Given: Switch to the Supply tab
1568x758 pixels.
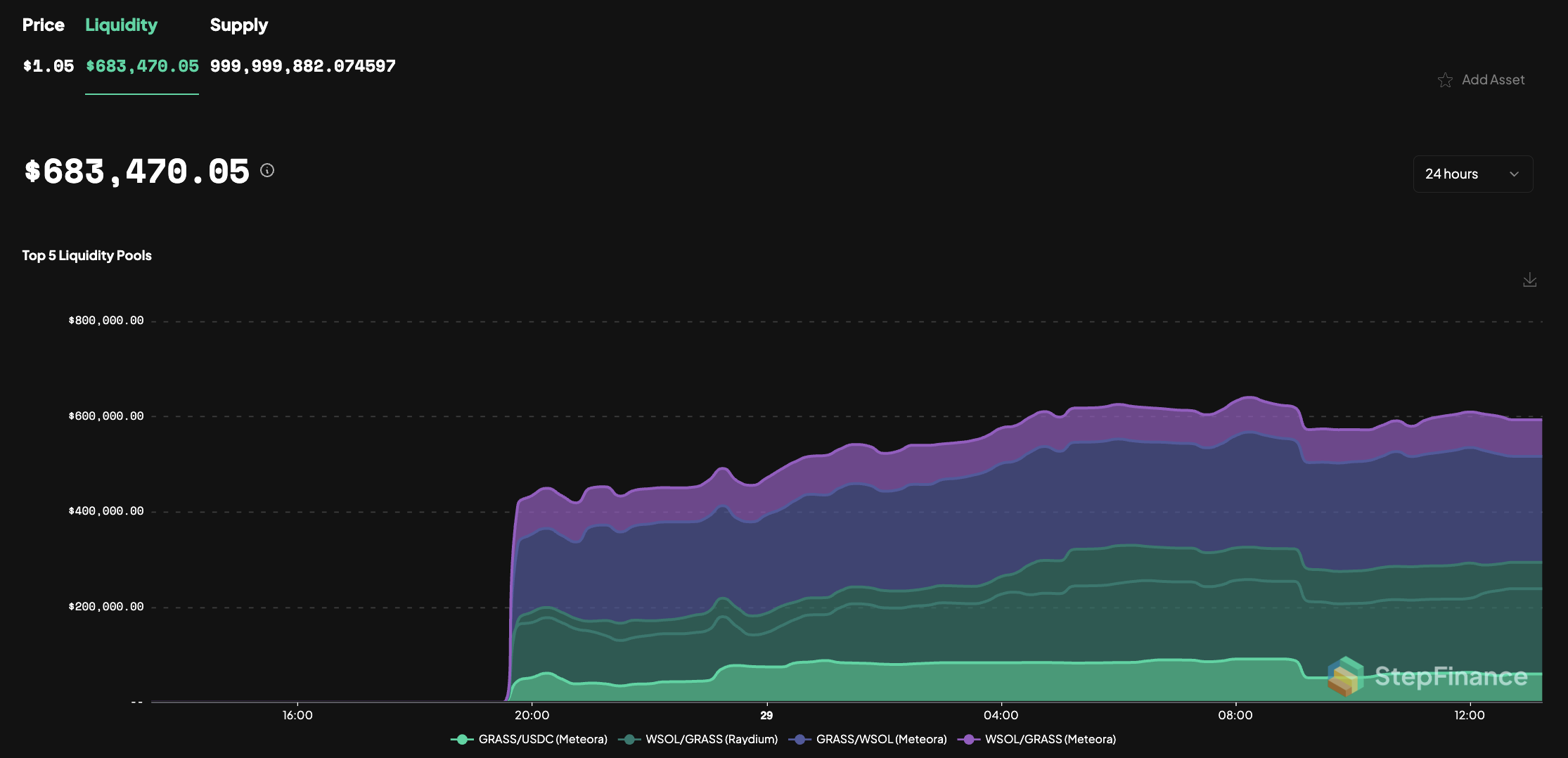Looking at the screenshot, I should click(x=238, y=25).
